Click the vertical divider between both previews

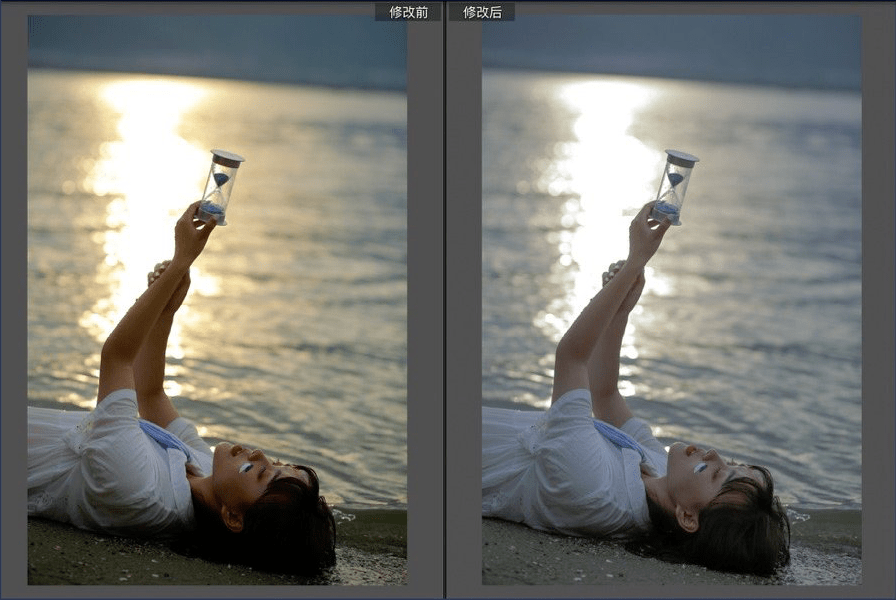tap(444, 300)
